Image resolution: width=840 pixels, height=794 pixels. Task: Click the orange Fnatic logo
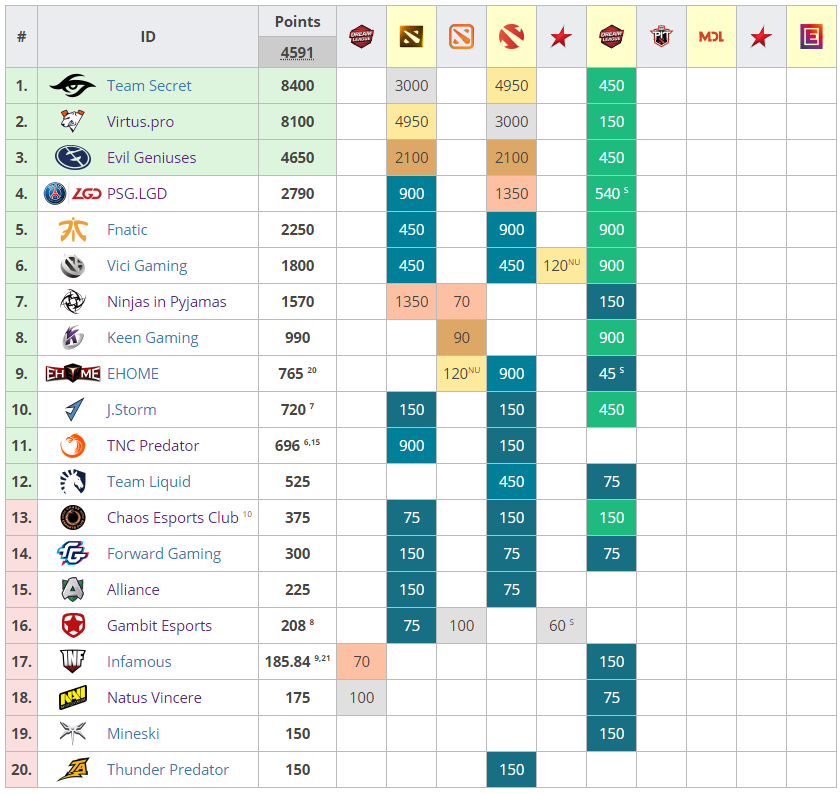pos(73,229)
